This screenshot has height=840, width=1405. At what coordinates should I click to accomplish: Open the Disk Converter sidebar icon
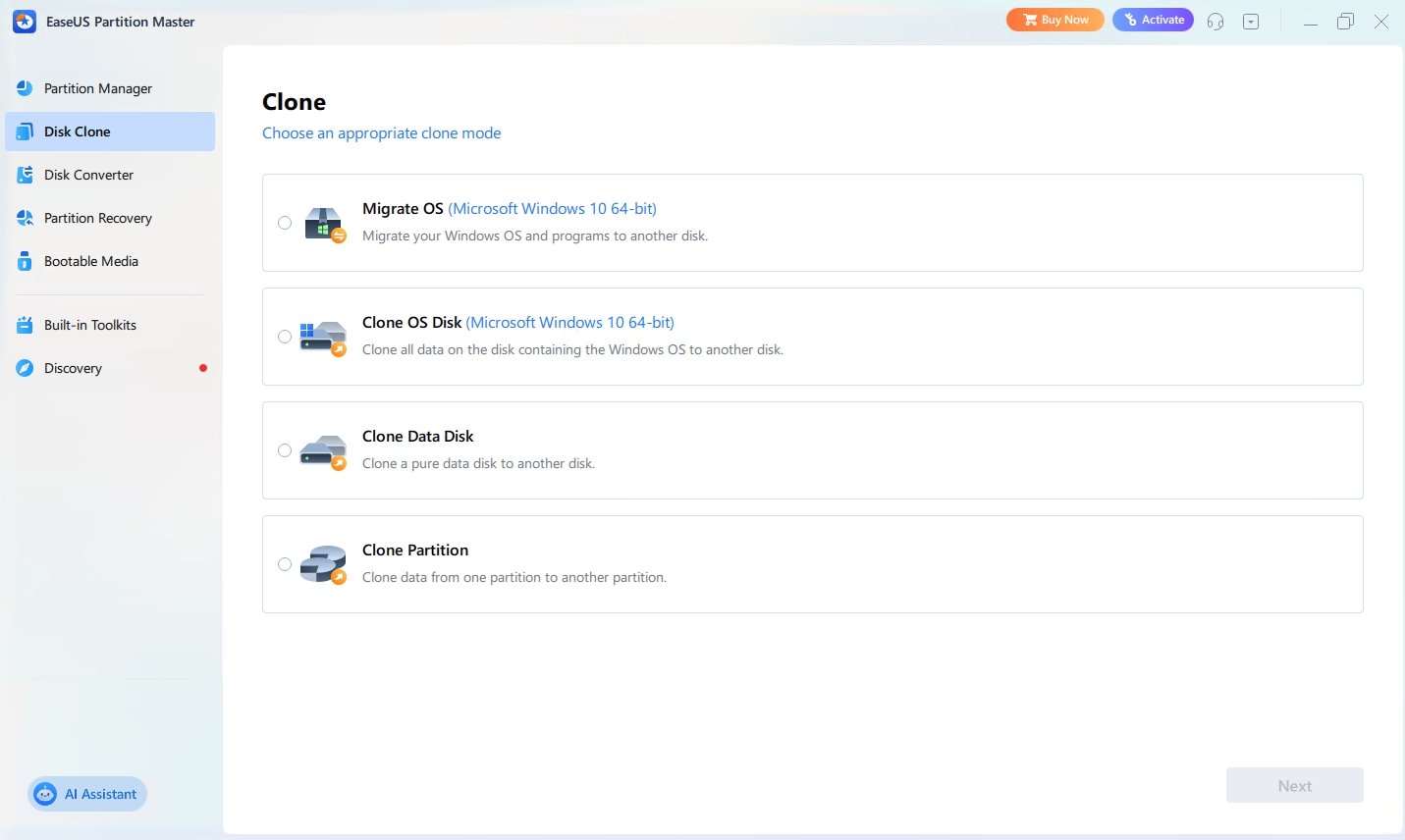pyautogui.click(x=25, y=175)
